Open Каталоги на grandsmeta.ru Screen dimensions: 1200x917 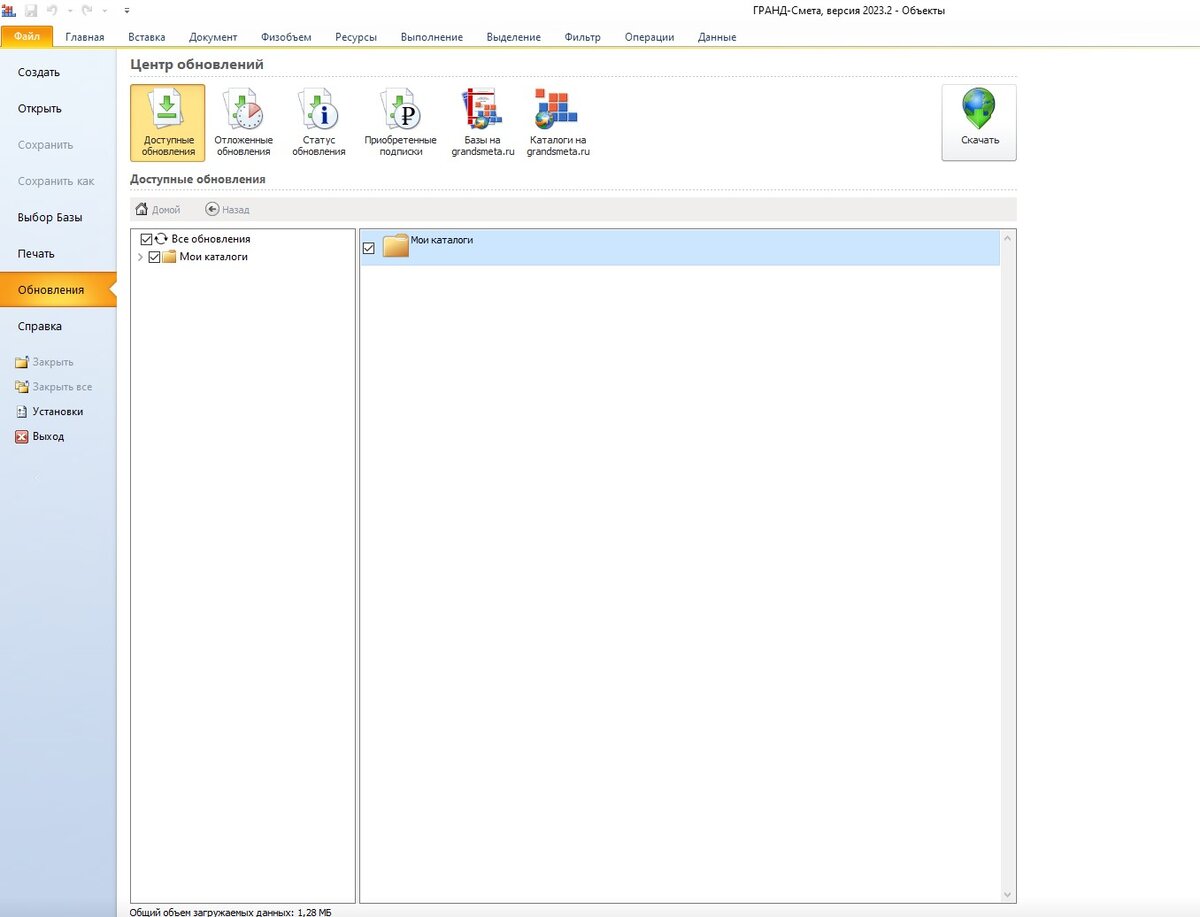558,122
